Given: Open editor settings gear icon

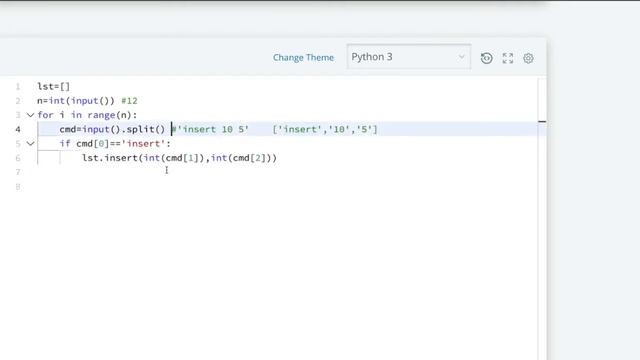Looking at the screenshot, I should [528, 58].
